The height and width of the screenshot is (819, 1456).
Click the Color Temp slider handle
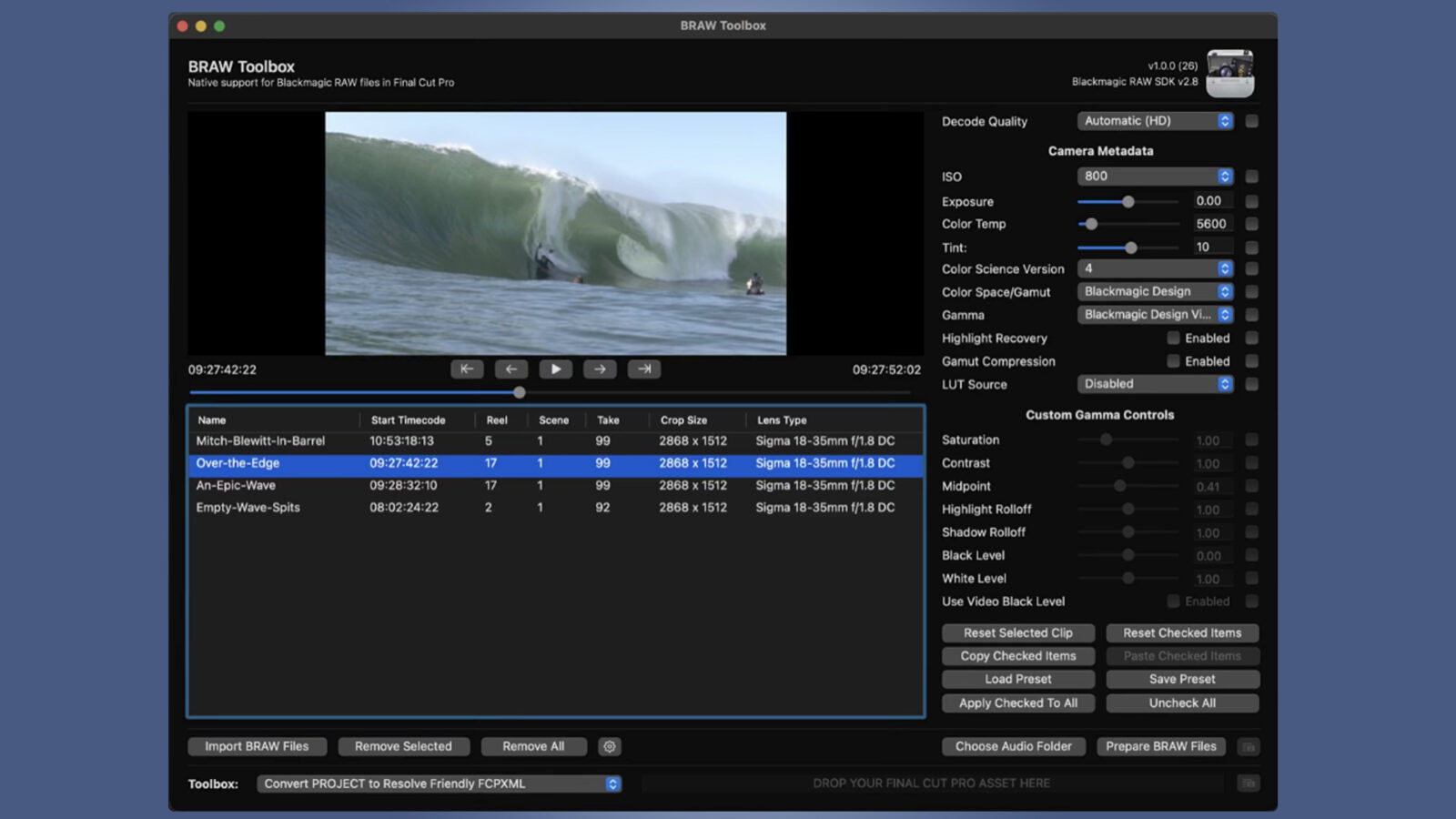(x=1091, y=224)
